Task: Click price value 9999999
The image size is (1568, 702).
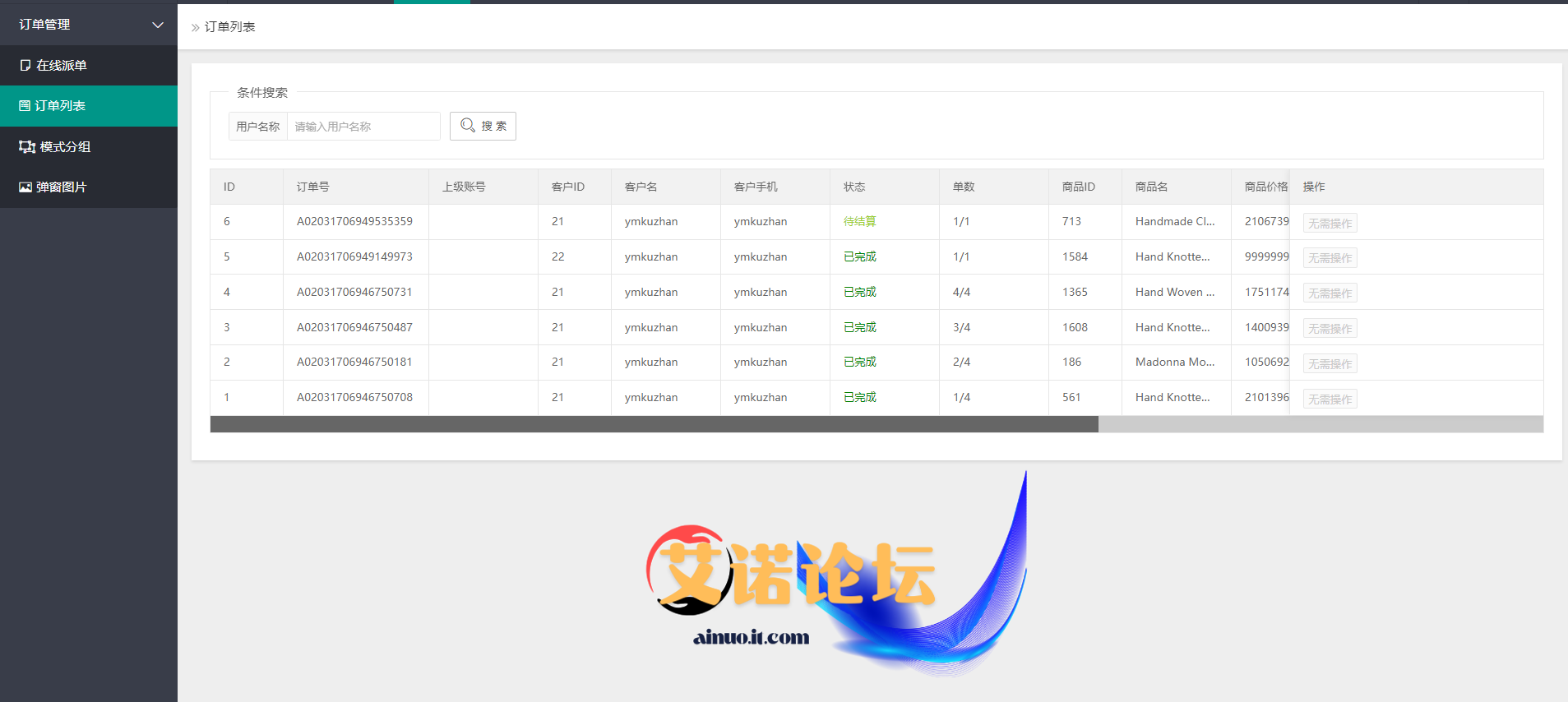Action: point(1267,257)
